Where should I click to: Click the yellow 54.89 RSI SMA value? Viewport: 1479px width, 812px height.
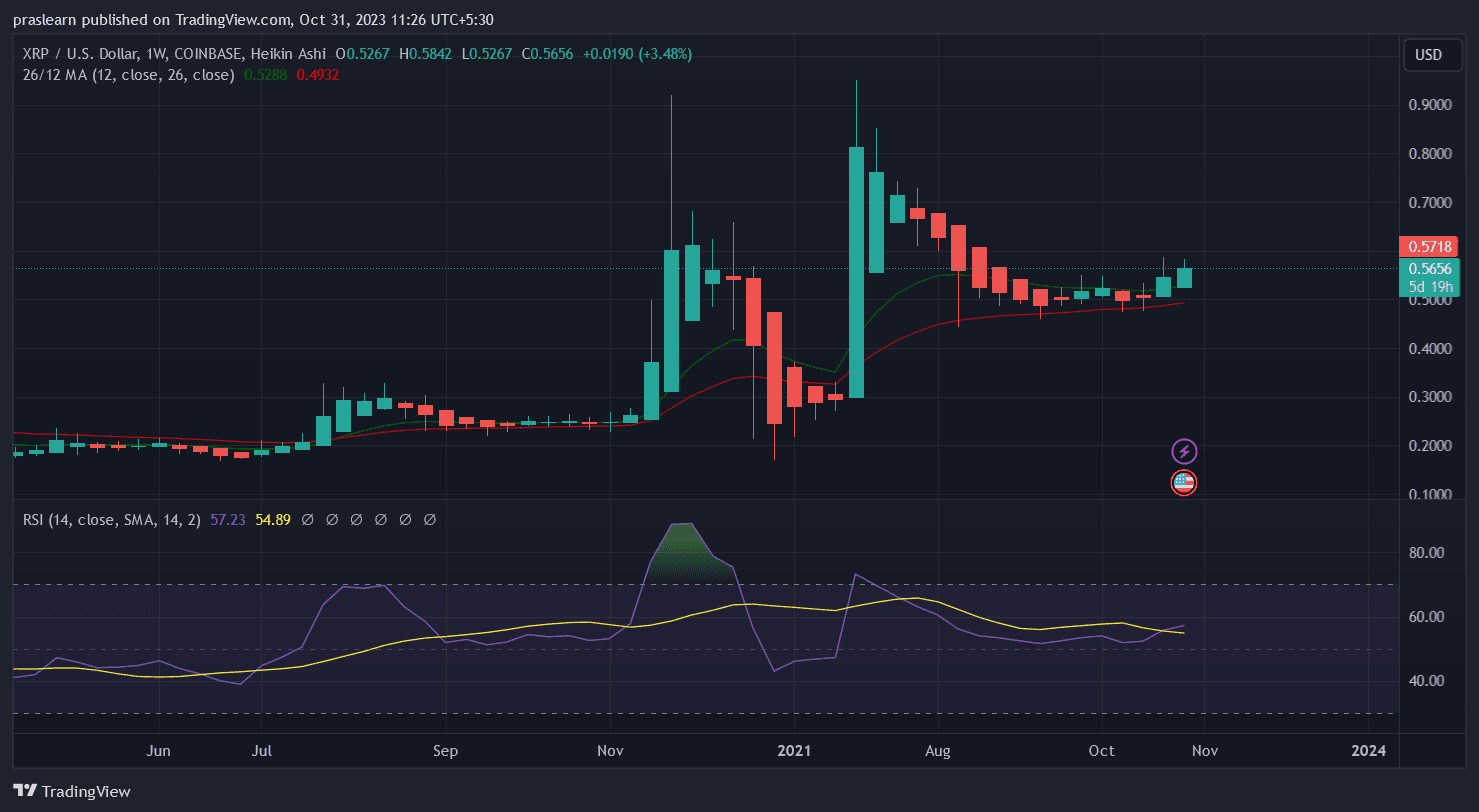tap(273, 520)
